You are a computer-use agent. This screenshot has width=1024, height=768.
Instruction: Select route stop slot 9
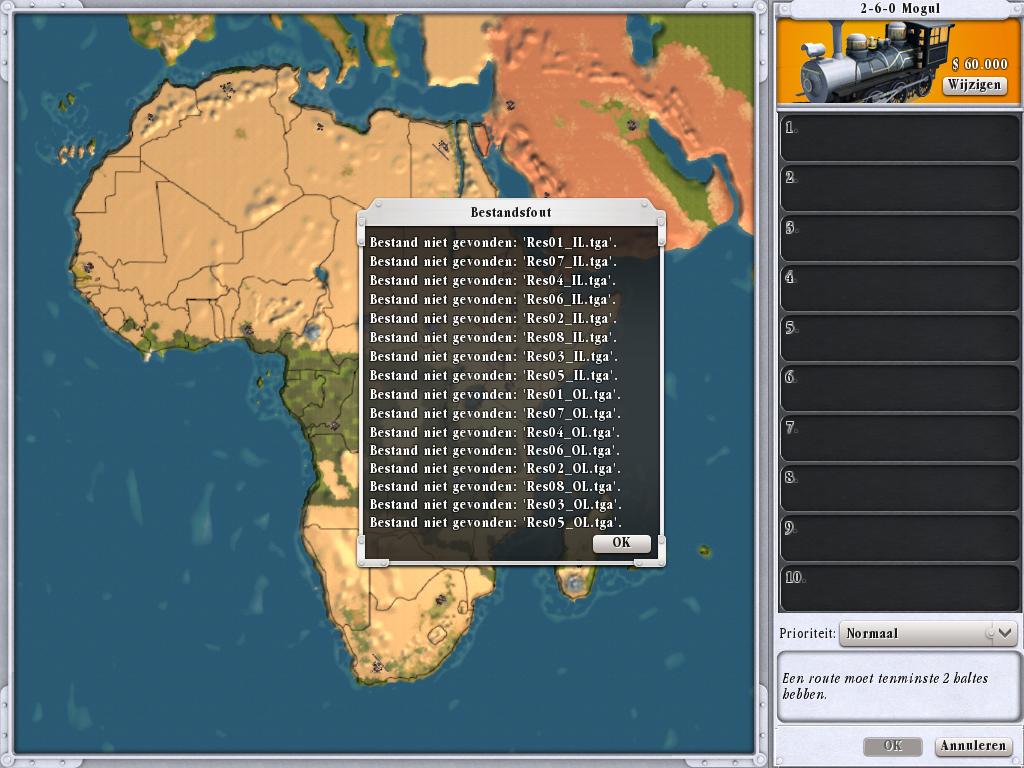[x=900, y=538]
